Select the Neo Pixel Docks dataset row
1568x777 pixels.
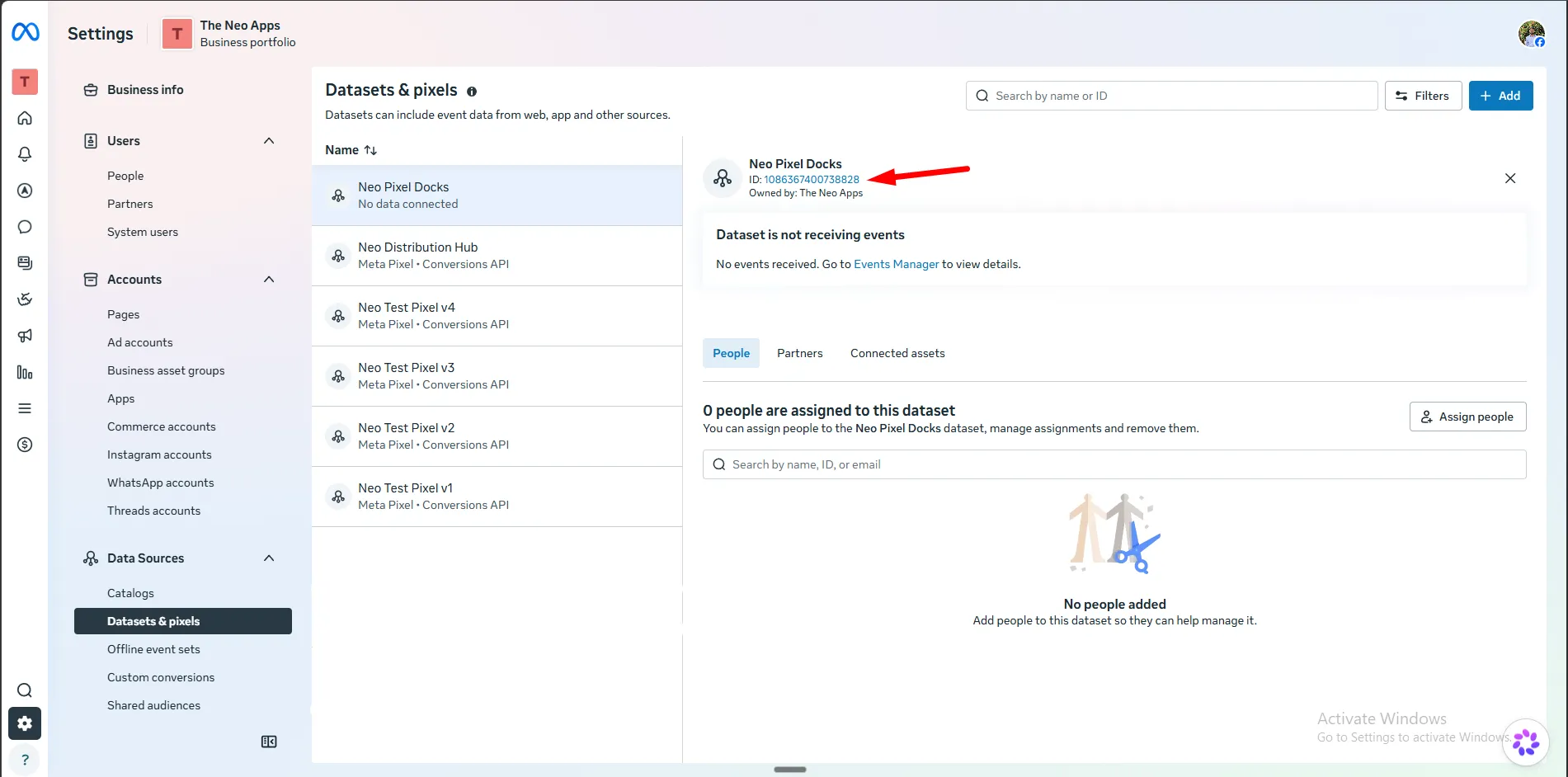click(x=497, y=195)
